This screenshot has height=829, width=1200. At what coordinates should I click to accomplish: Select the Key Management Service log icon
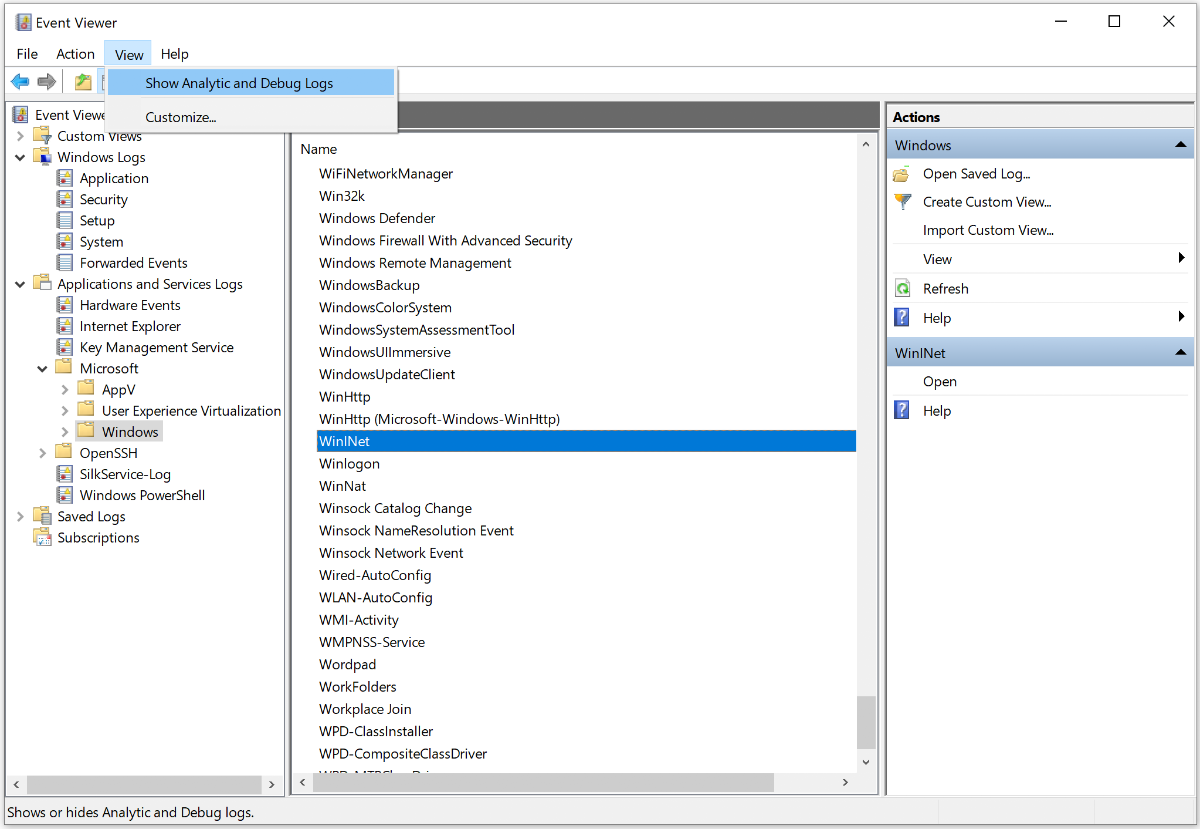65,347
